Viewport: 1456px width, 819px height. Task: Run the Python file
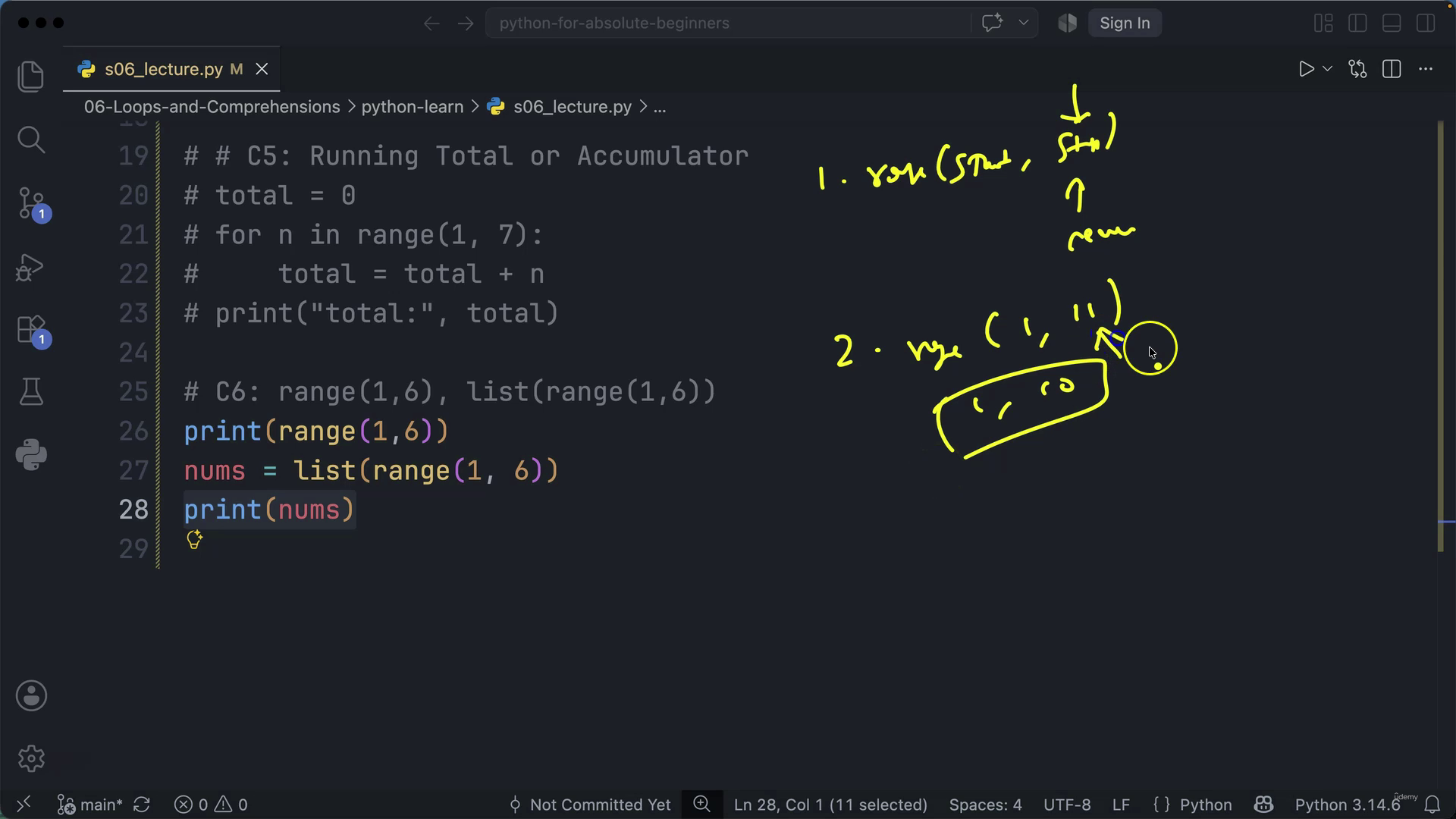tap(1306, 69)
